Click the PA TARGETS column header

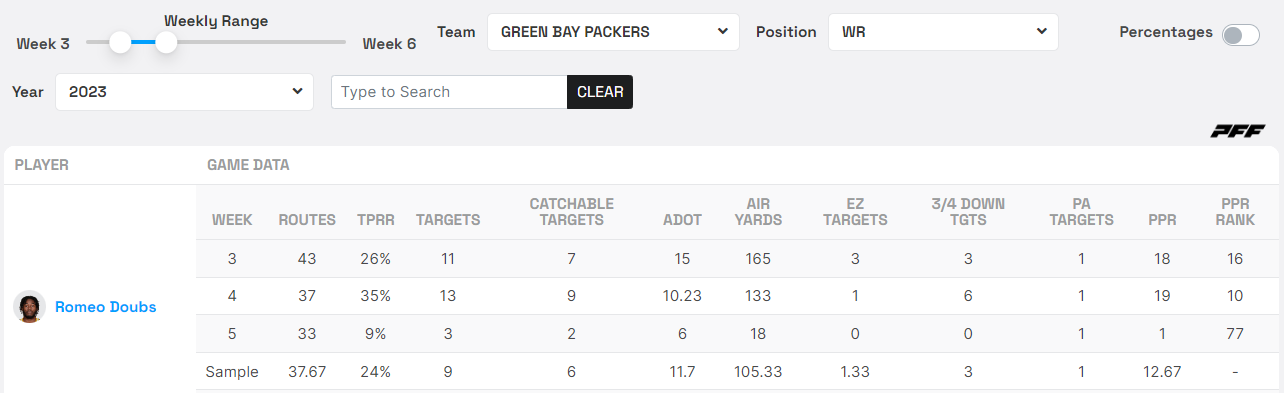[1081, 212]
